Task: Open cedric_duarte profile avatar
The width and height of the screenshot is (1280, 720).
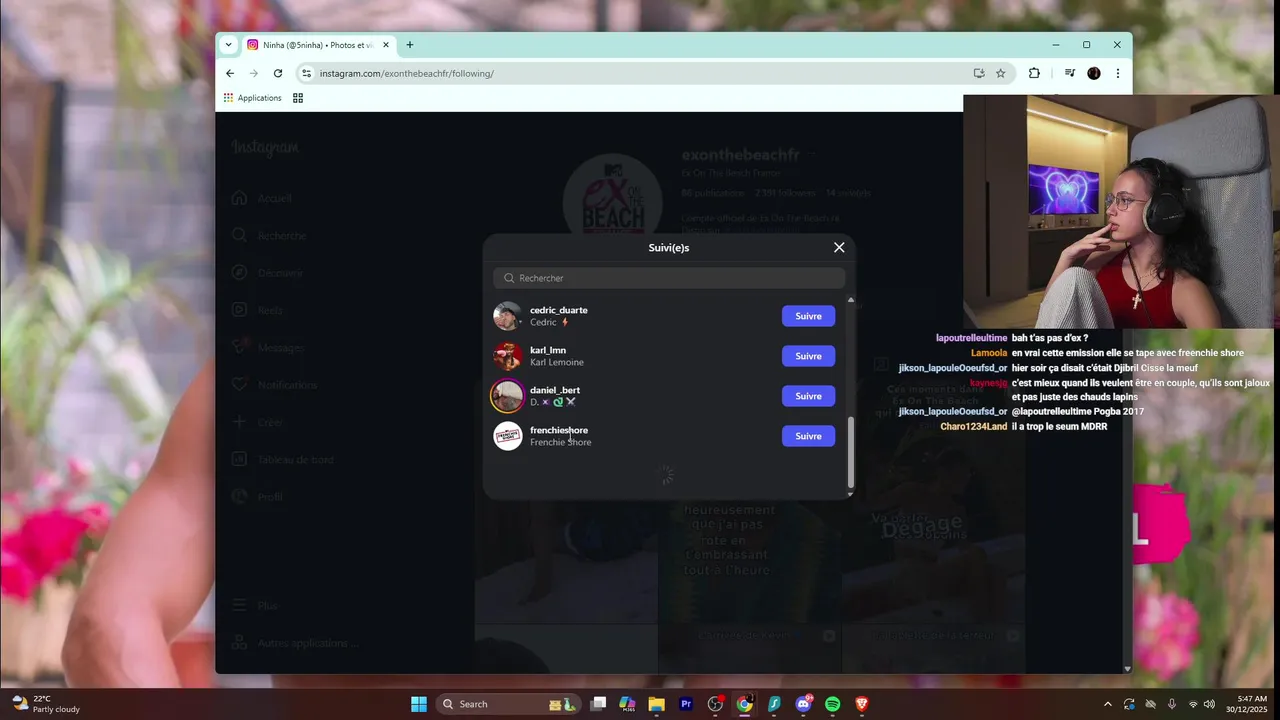Action: click(507, 316)
